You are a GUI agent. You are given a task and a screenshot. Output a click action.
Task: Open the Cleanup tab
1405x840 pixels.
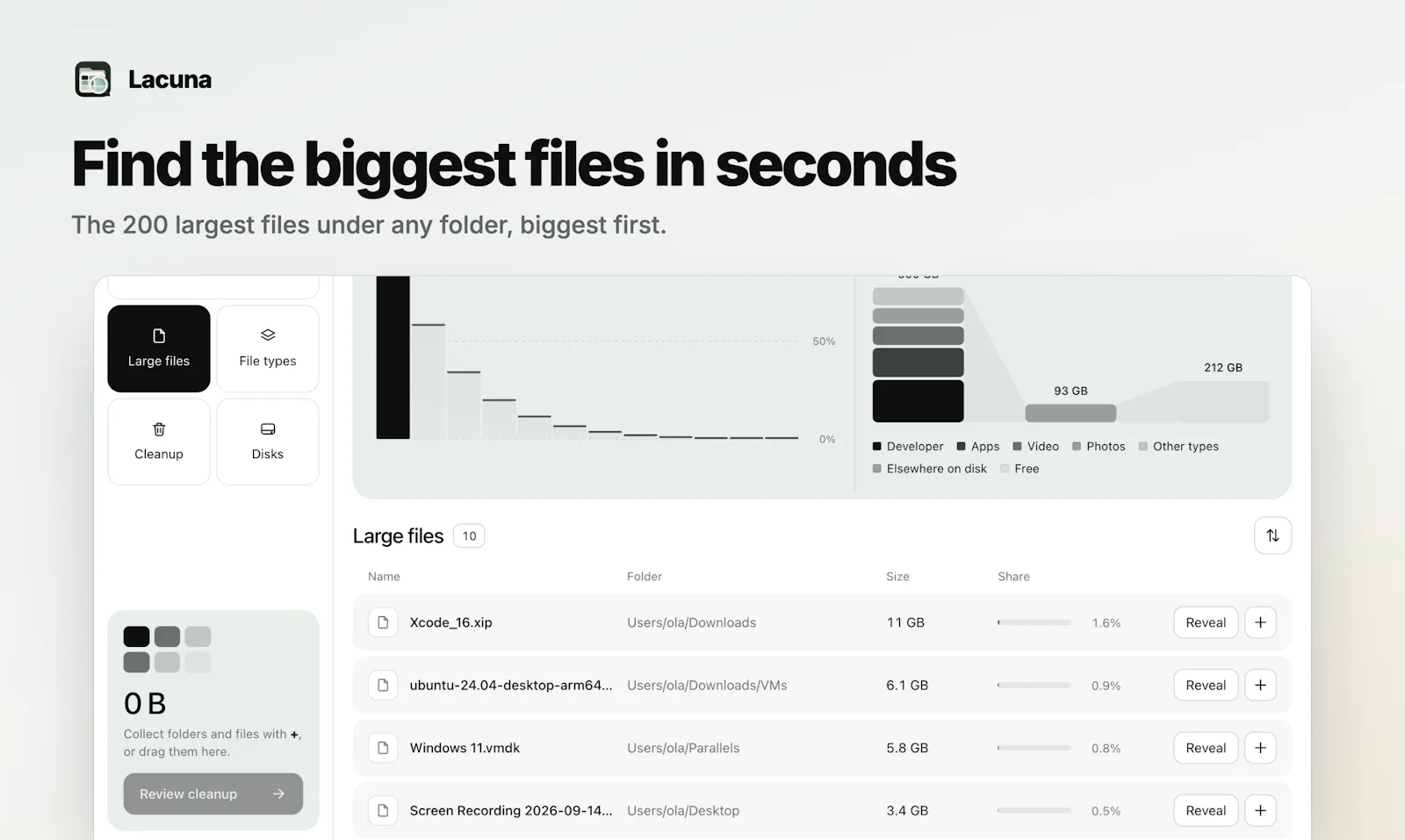coord(159,442)
